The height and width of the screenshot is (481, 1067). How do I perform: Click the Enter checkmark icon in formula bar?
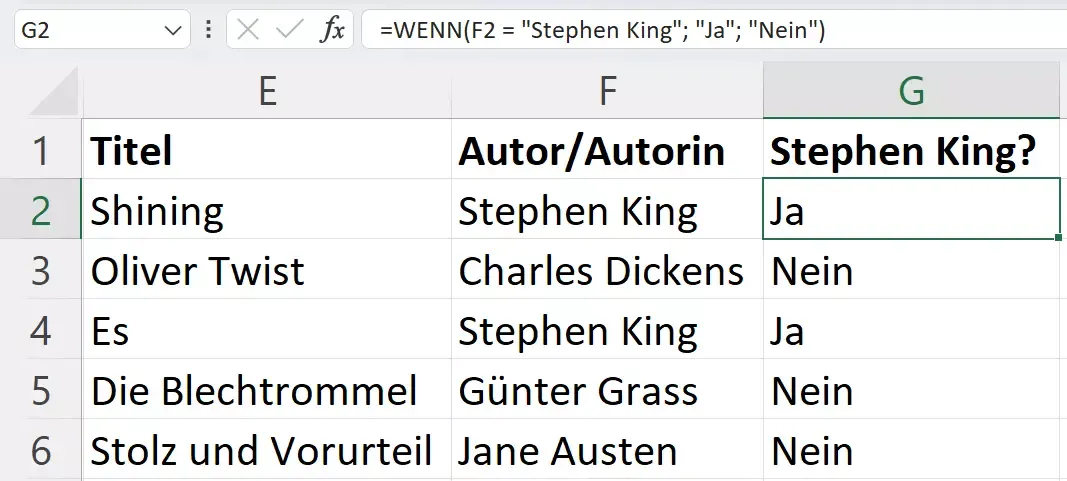pyautogui.click(x=290, y=30)
